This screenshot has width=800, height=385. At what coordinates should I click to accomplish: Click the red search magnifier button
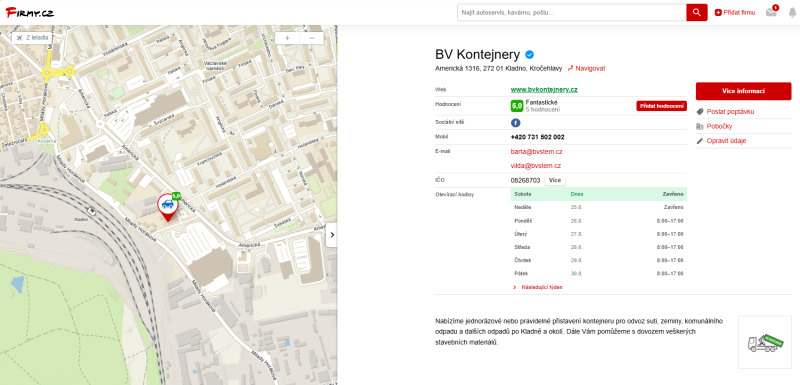point(696,12)
